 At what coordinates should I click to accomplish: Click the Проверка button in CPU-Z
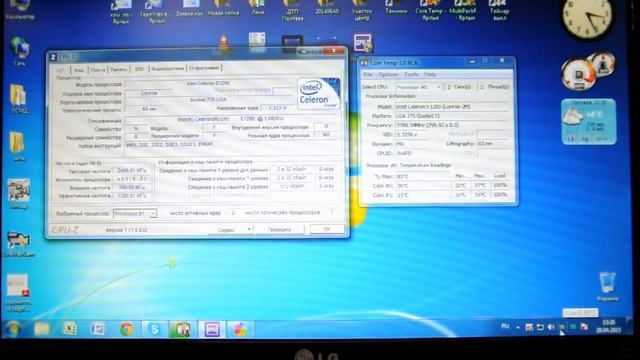coord(279,229)
